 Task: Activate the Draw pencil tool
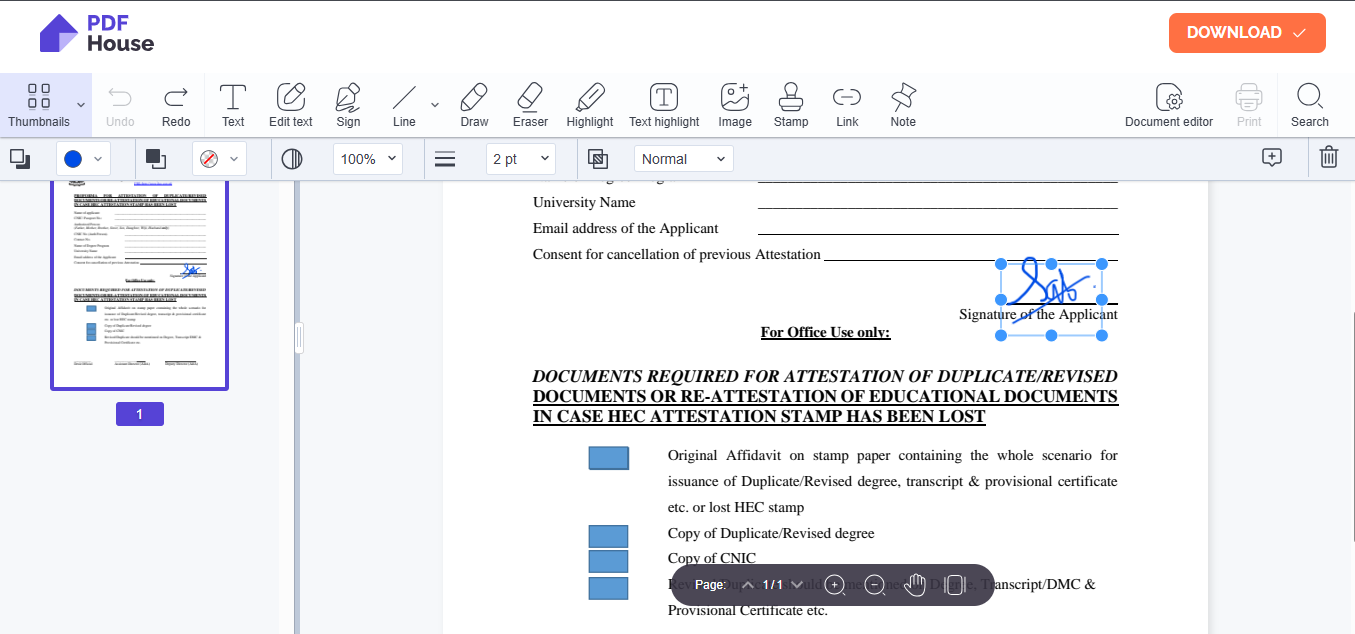(474, 105)
